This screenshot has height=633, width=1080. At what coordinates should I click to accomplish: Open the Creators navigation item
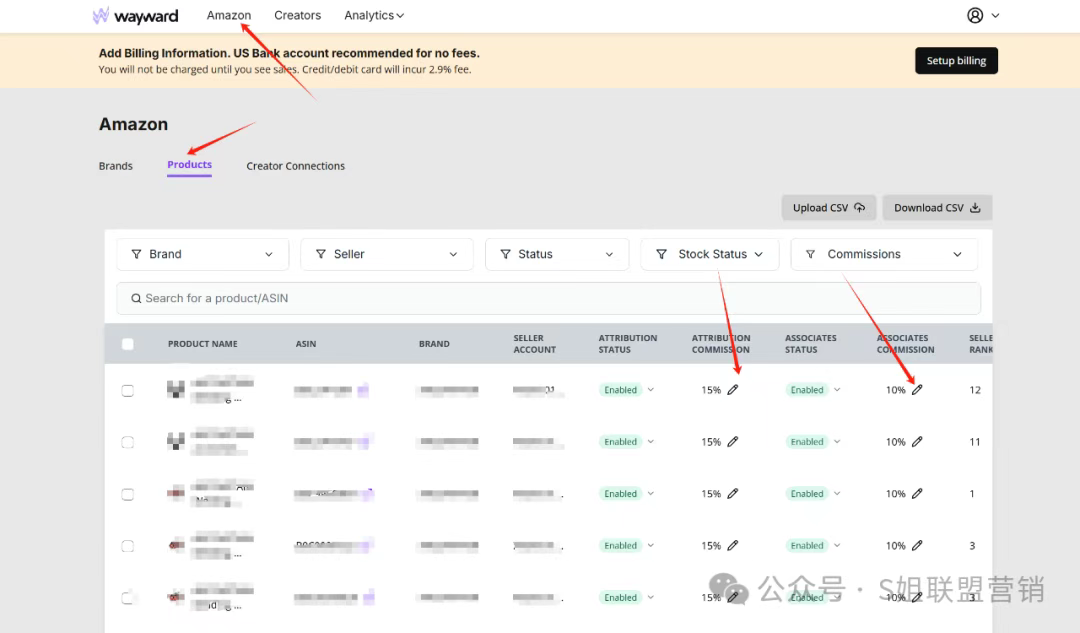(x=298, y=15)
